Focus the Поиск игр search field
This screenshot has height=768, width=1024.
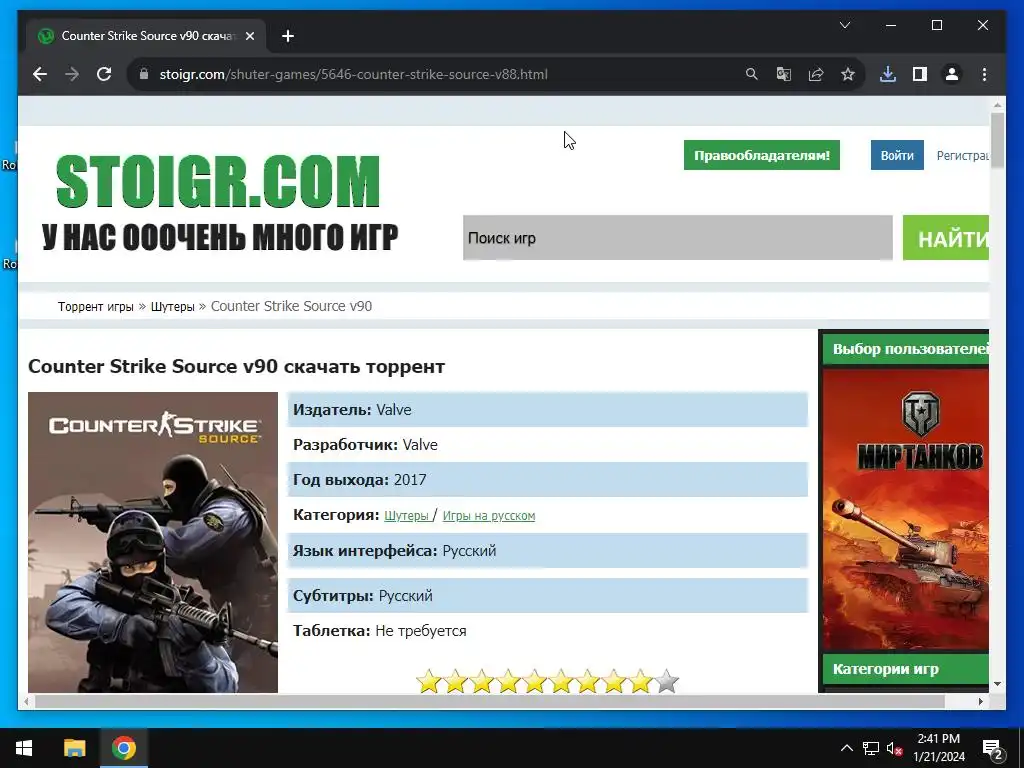pos(677,238)
